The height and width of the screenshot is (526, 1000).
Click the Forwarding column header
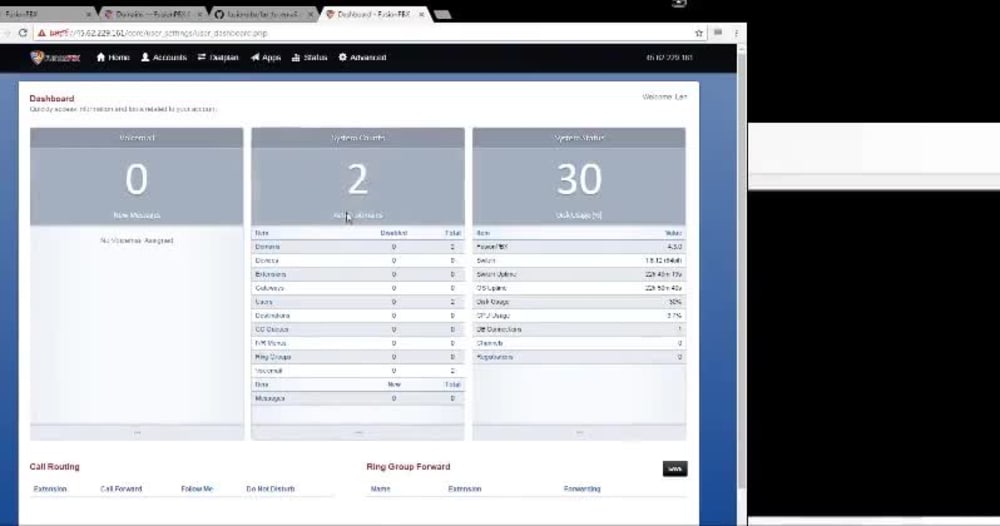pos(582,489)
